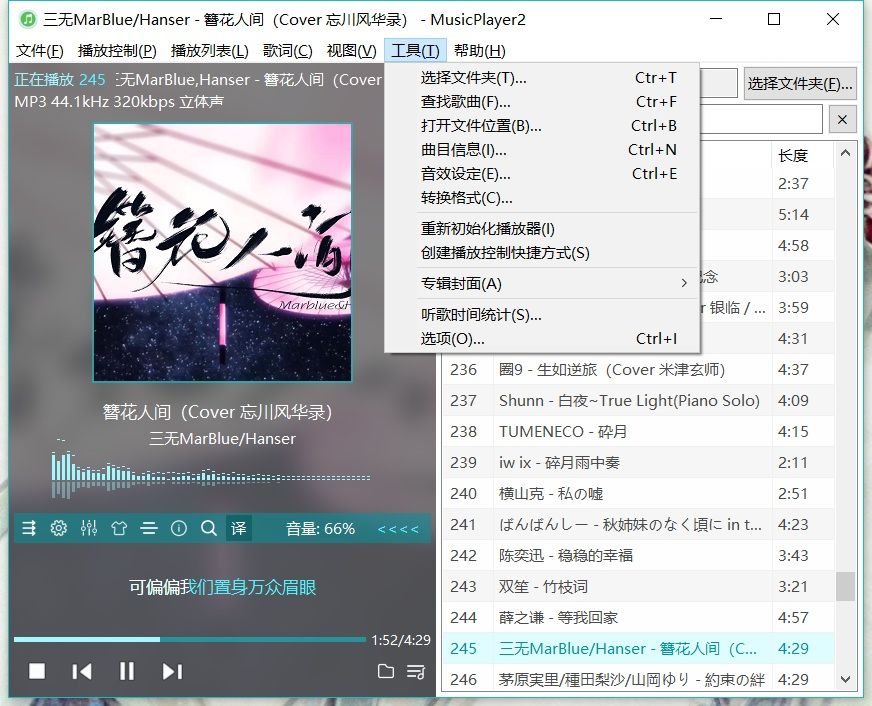Open the 播放列表(L) menu
The height and width of the screenshot is (706, 872).
click(210, 51)
